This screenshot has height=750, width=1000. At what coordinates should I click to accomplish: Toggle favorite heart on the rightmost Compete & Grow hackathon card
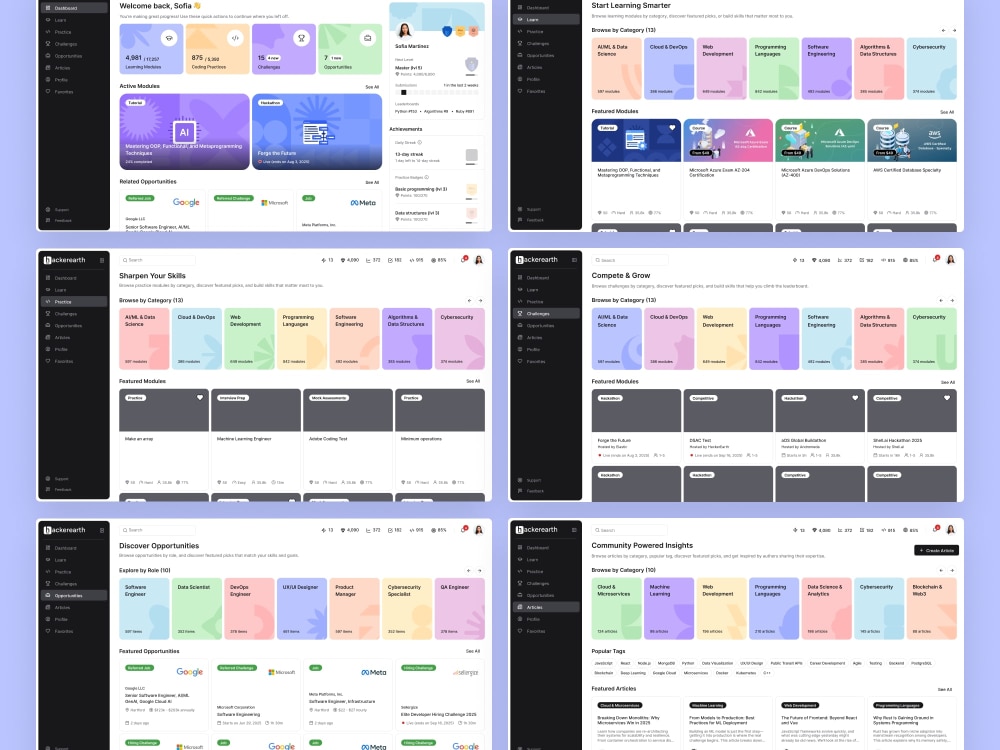pyautogui.click(x=947, y=397)
